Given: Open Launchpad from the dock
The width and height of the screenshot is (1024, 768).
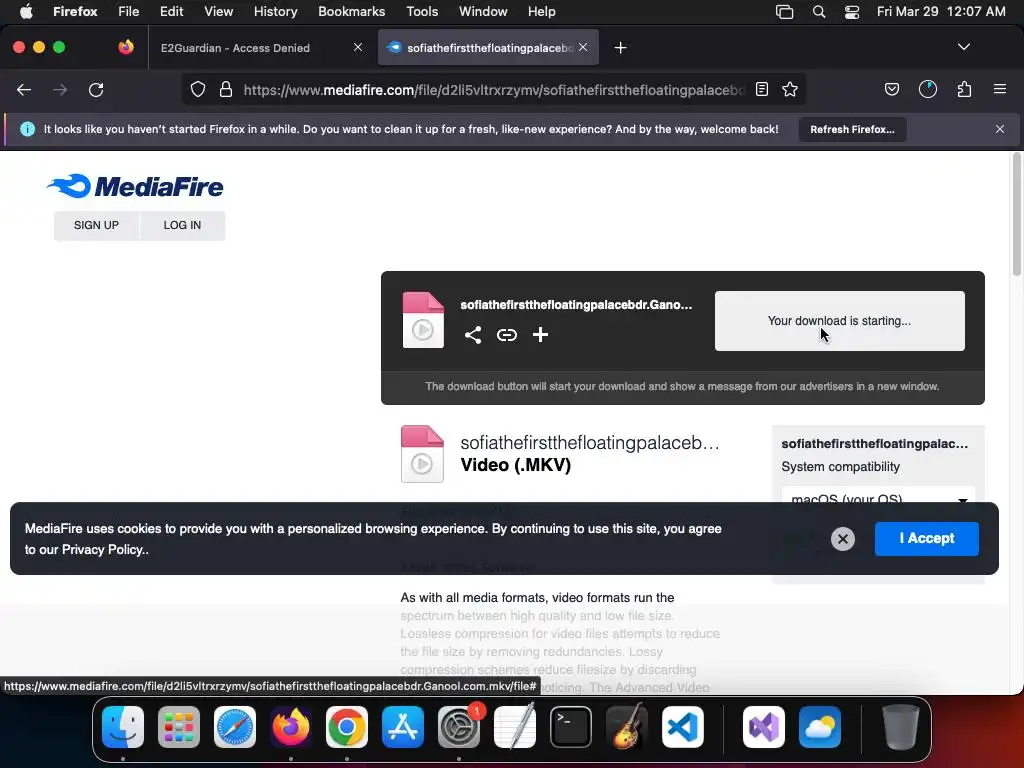Looking at the screenshot, I should (x=179, y=727).
